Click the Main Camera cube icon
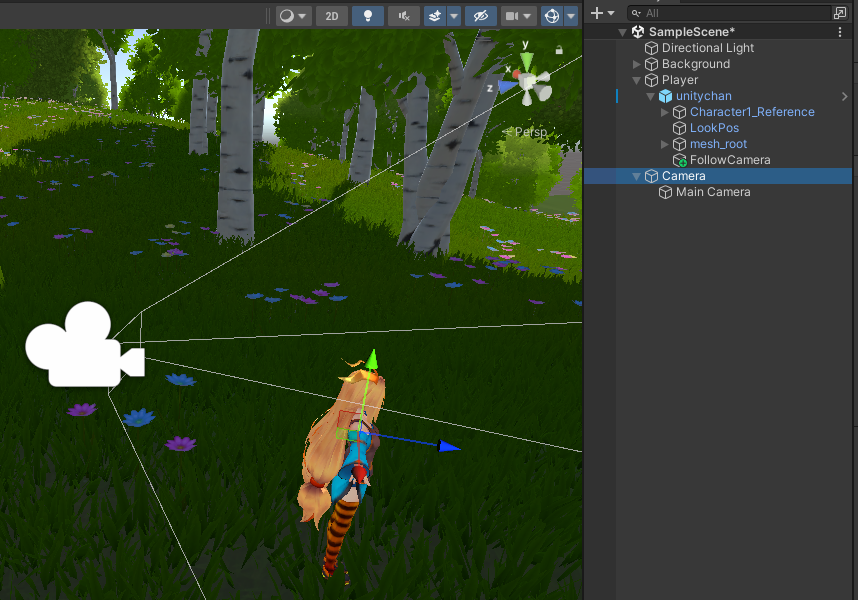858x600 pixels. click(x=665, y=192)
